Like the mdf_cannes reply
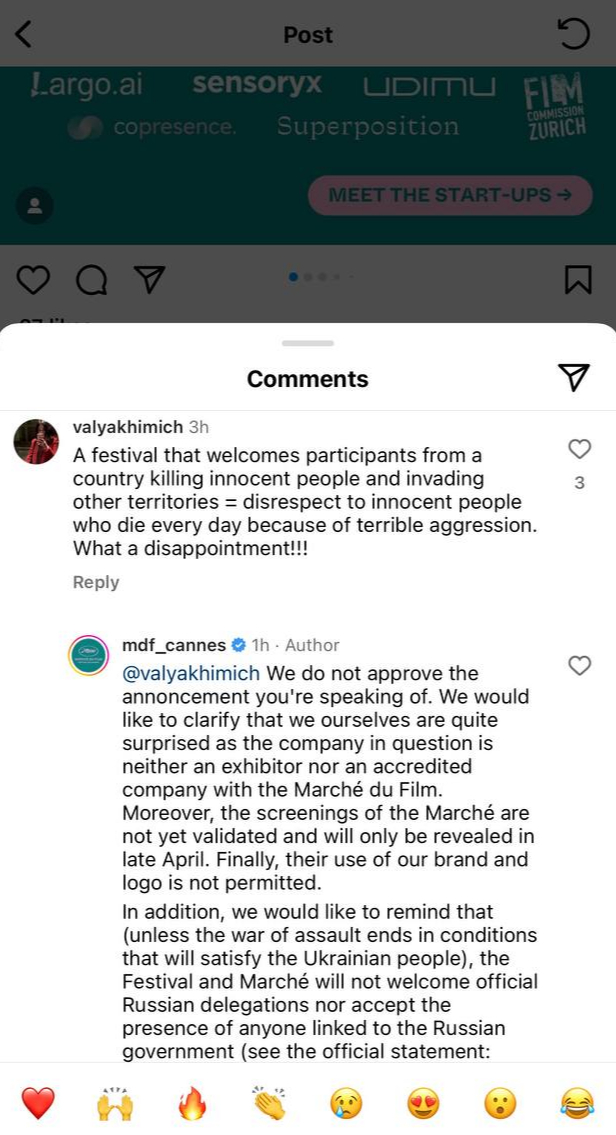616x1135 pixels. (579, 665)
